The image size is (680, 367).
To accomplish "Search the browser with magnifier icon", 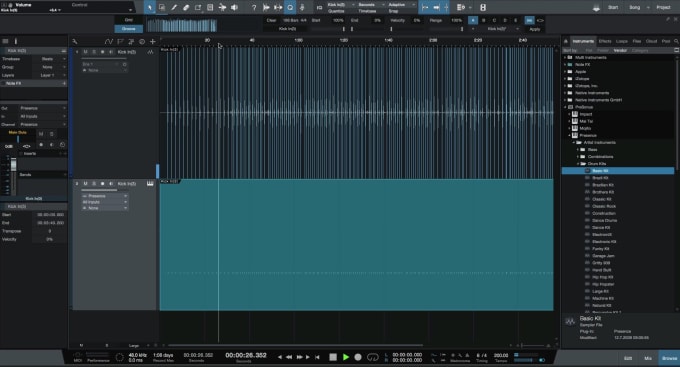I will [676, 41].
